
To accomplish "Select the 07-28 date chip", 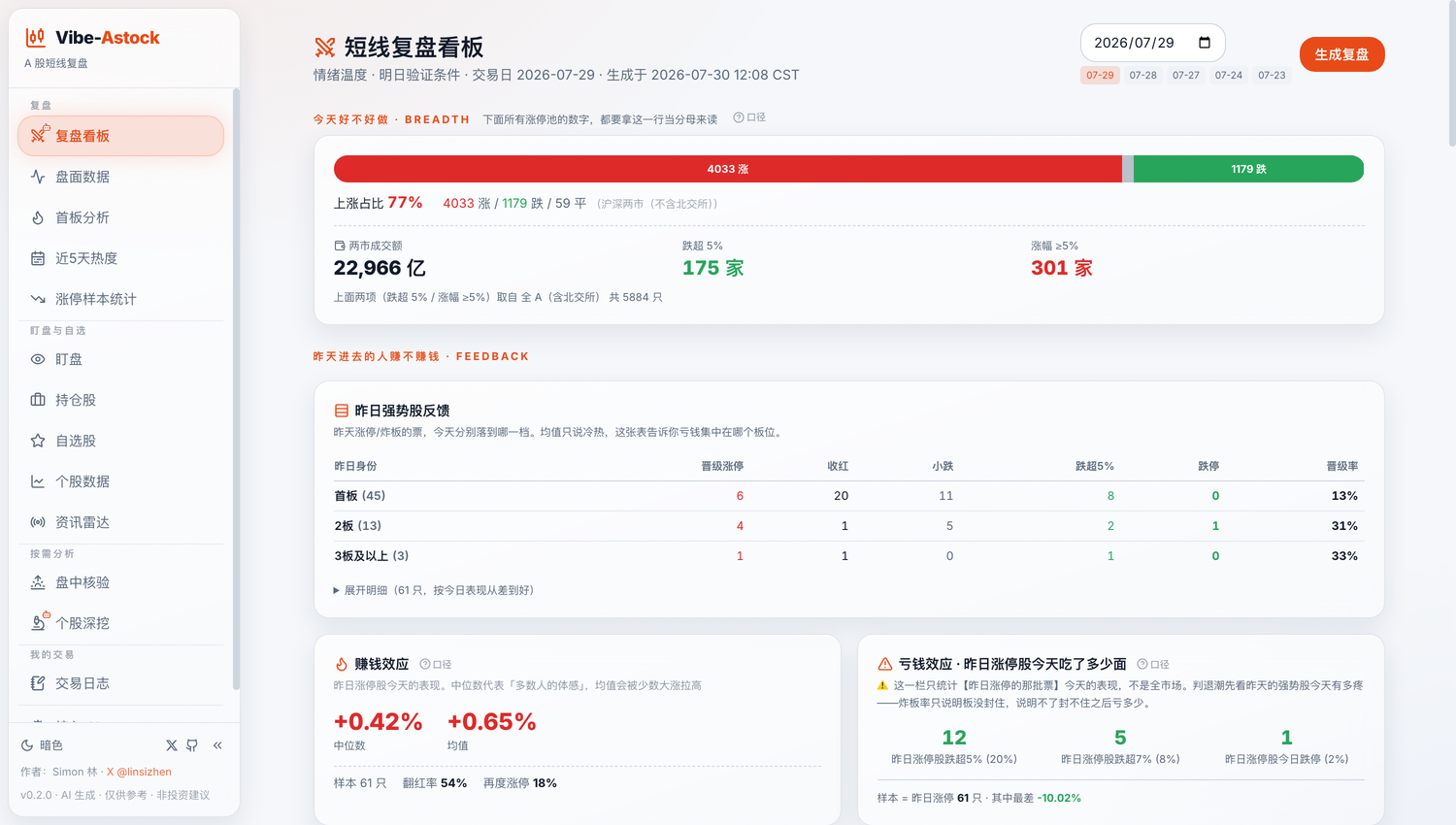I will pos(1142,75).
